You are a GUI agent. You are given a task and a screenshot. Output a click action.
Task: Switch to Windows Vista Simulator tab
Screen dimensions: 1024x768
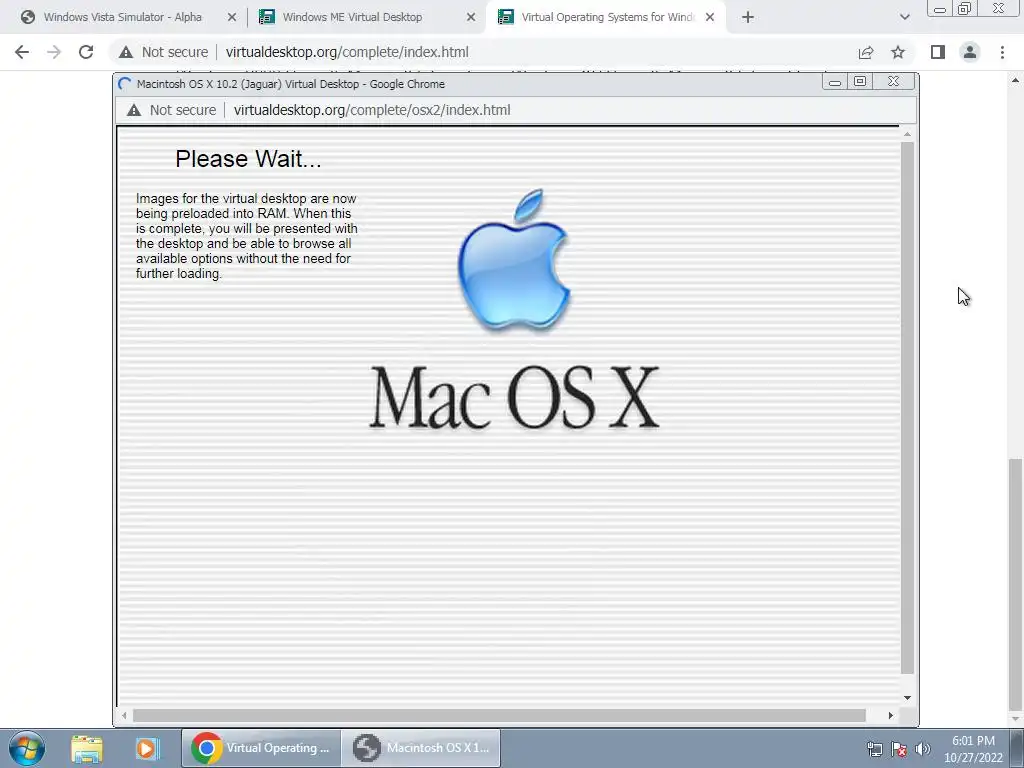(x=123, y=17)
